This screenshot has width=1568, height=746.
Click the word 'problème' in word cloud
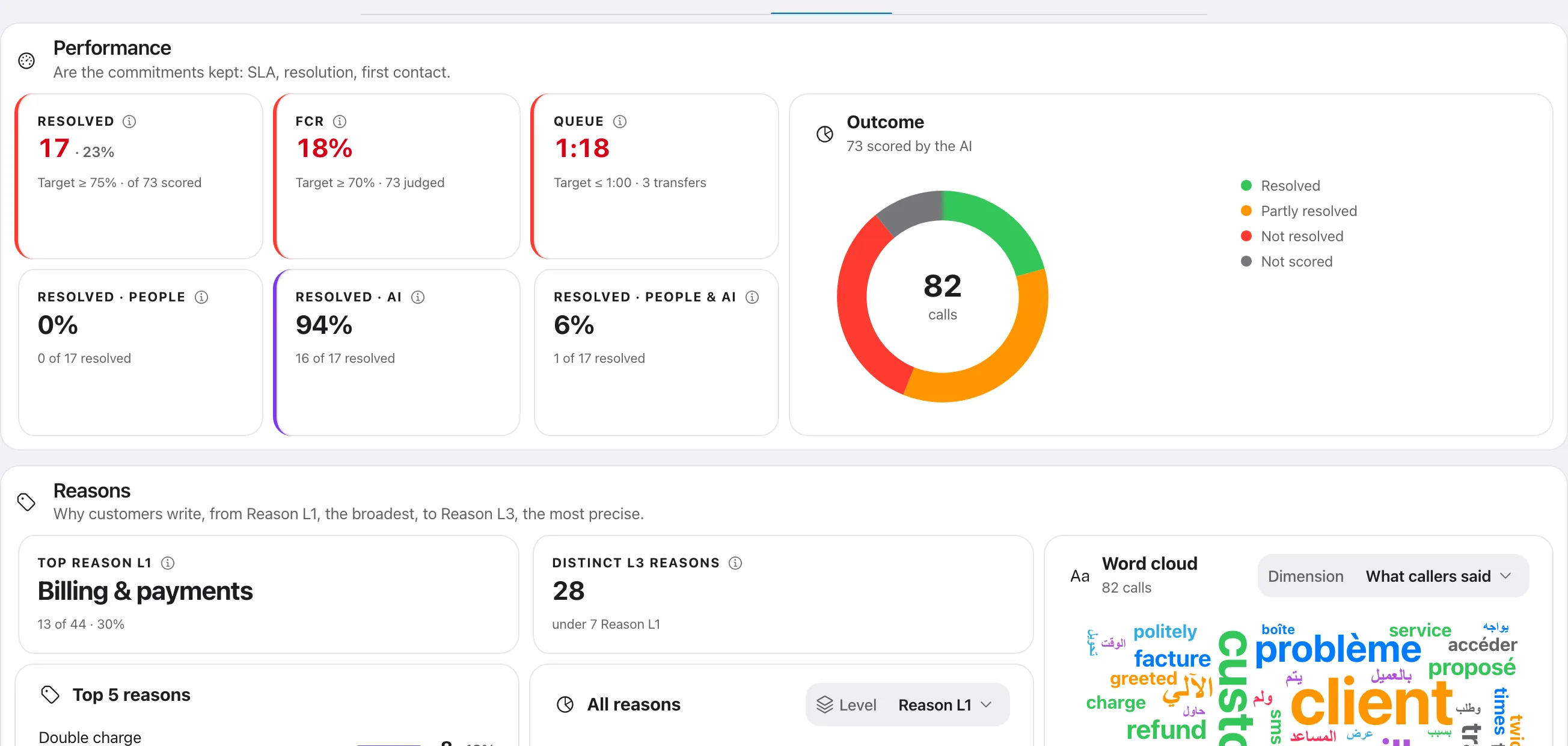click(x=1338, y=649)
